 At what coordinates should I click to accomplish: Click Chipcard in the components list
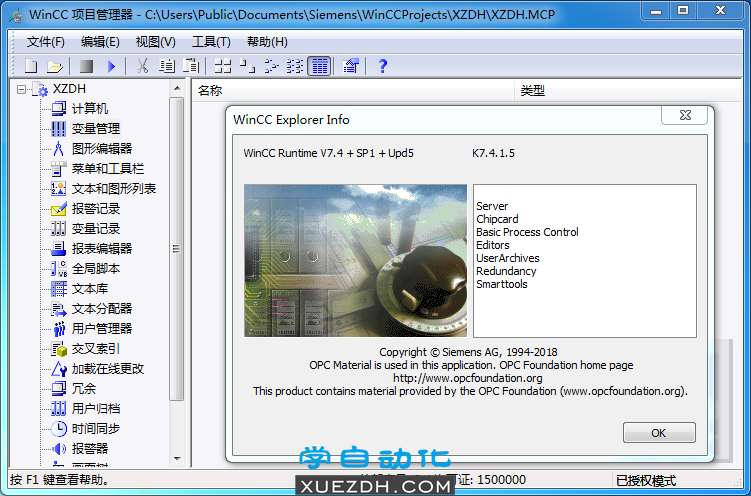[x=497, y=219]
